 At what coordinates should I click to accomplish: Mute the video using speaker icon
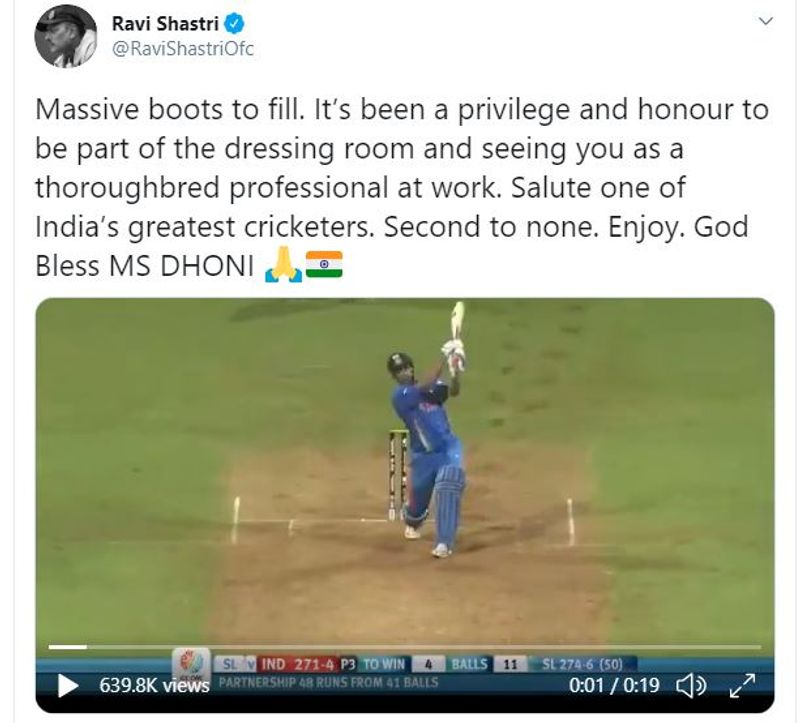[691, 686]
